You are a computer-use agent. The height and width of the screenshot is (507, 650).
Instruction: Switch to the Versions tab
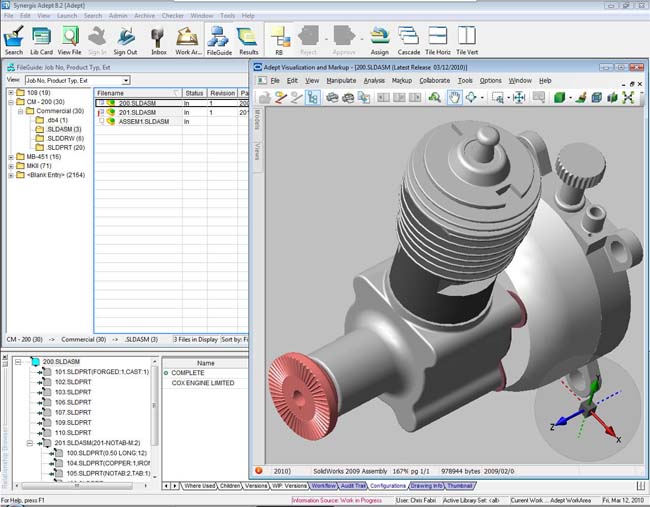[x=256, y=485]
